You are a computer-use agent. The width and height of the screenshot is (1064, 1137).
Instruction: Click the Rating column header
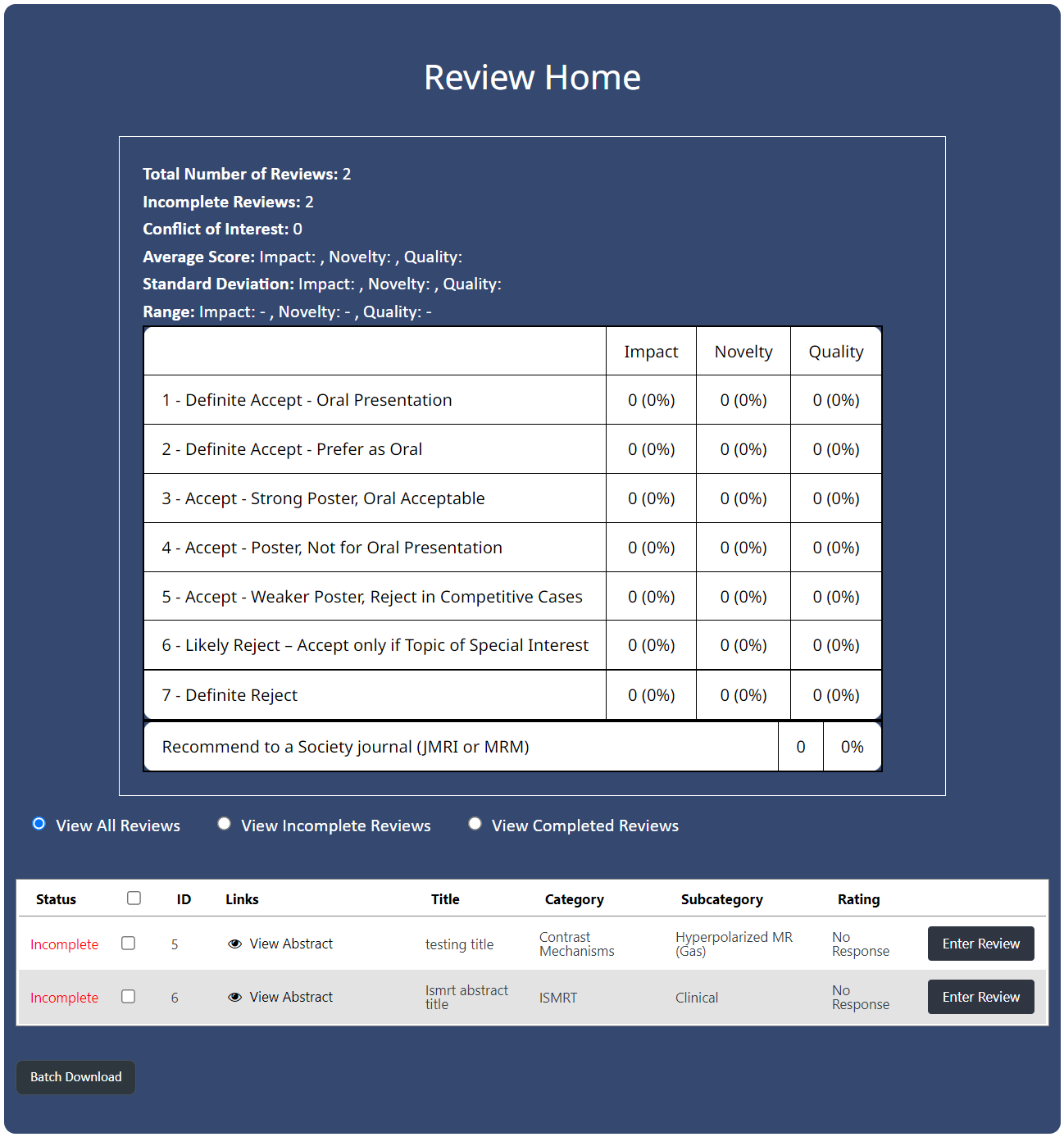coord(858,900)
